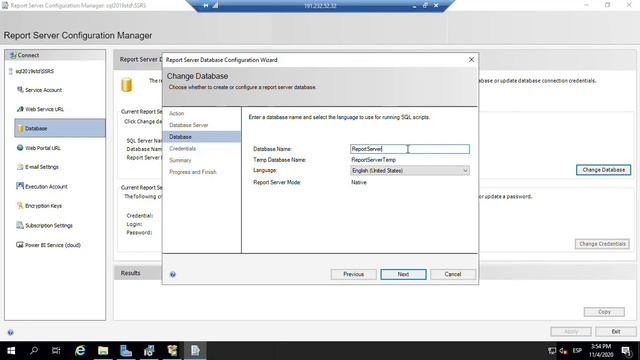Click the Exit button

coord(616,331)
